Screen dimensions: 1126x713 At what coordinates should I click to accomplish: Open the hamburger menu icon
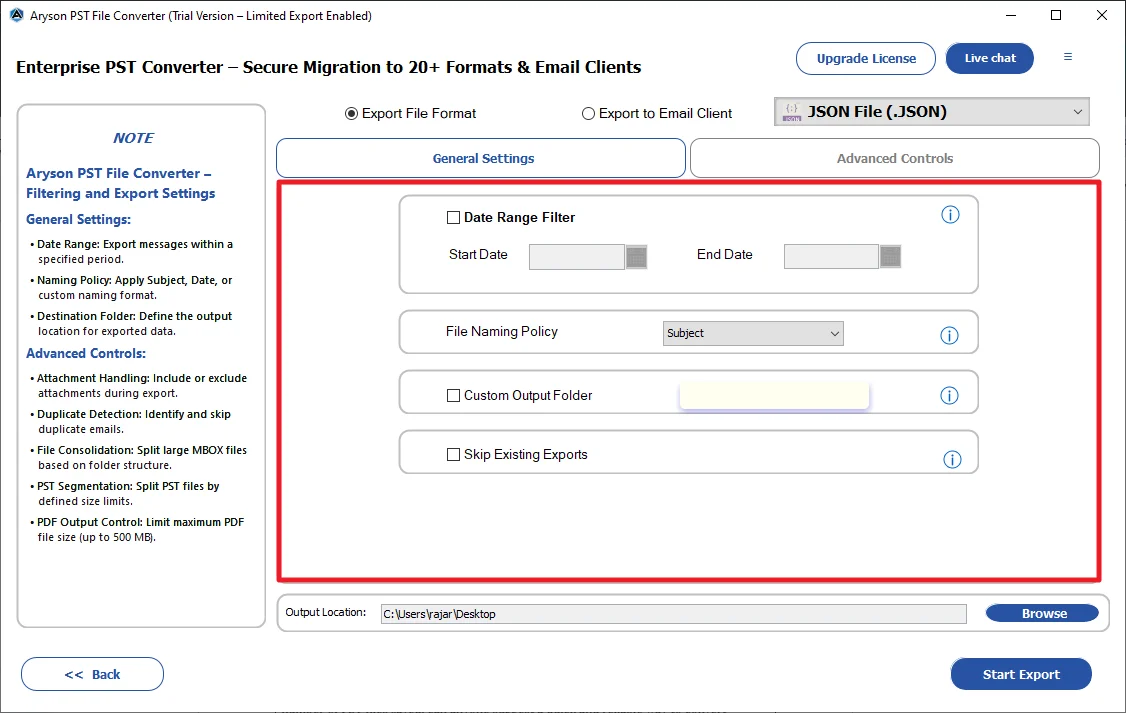coord(1068,57)
